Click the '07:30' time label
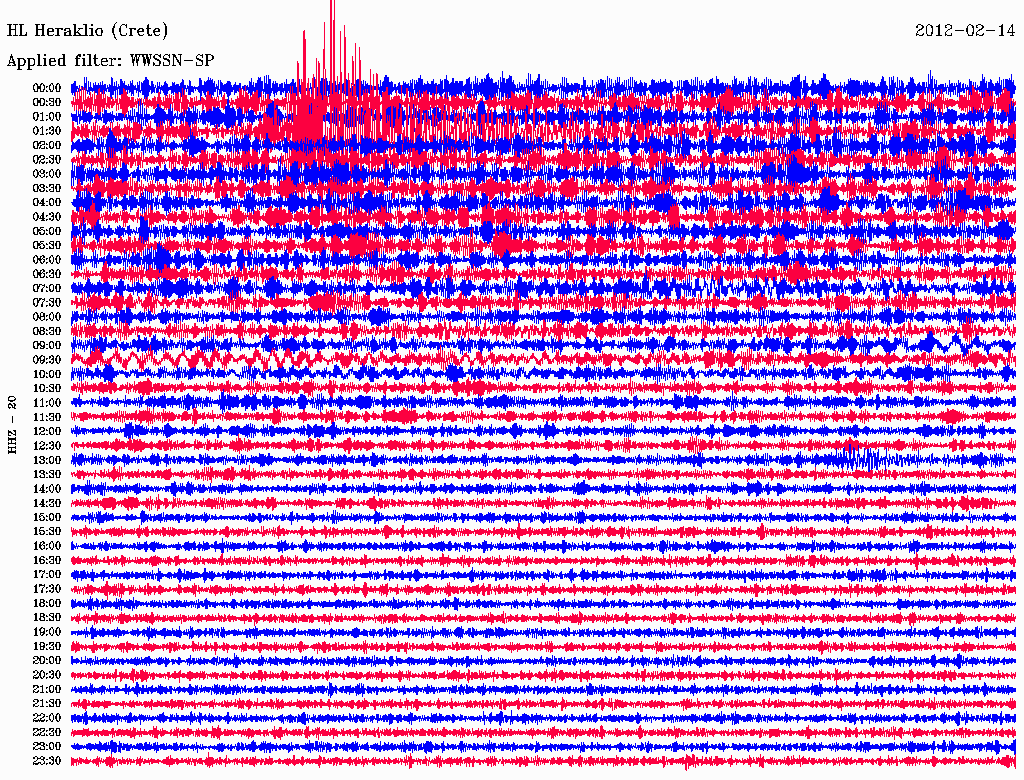This screenshot has height=780, width=1024. pos(47,303)
